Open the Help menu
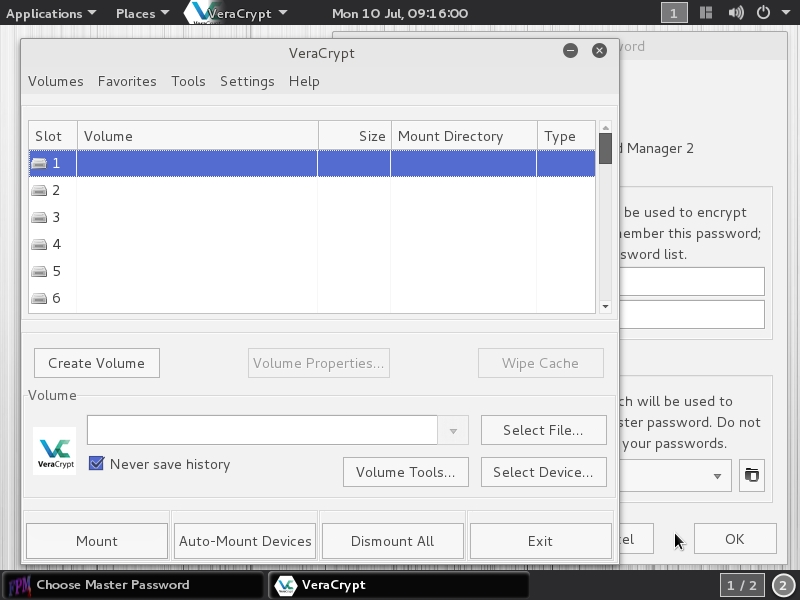800x600 pixels. 304,82
